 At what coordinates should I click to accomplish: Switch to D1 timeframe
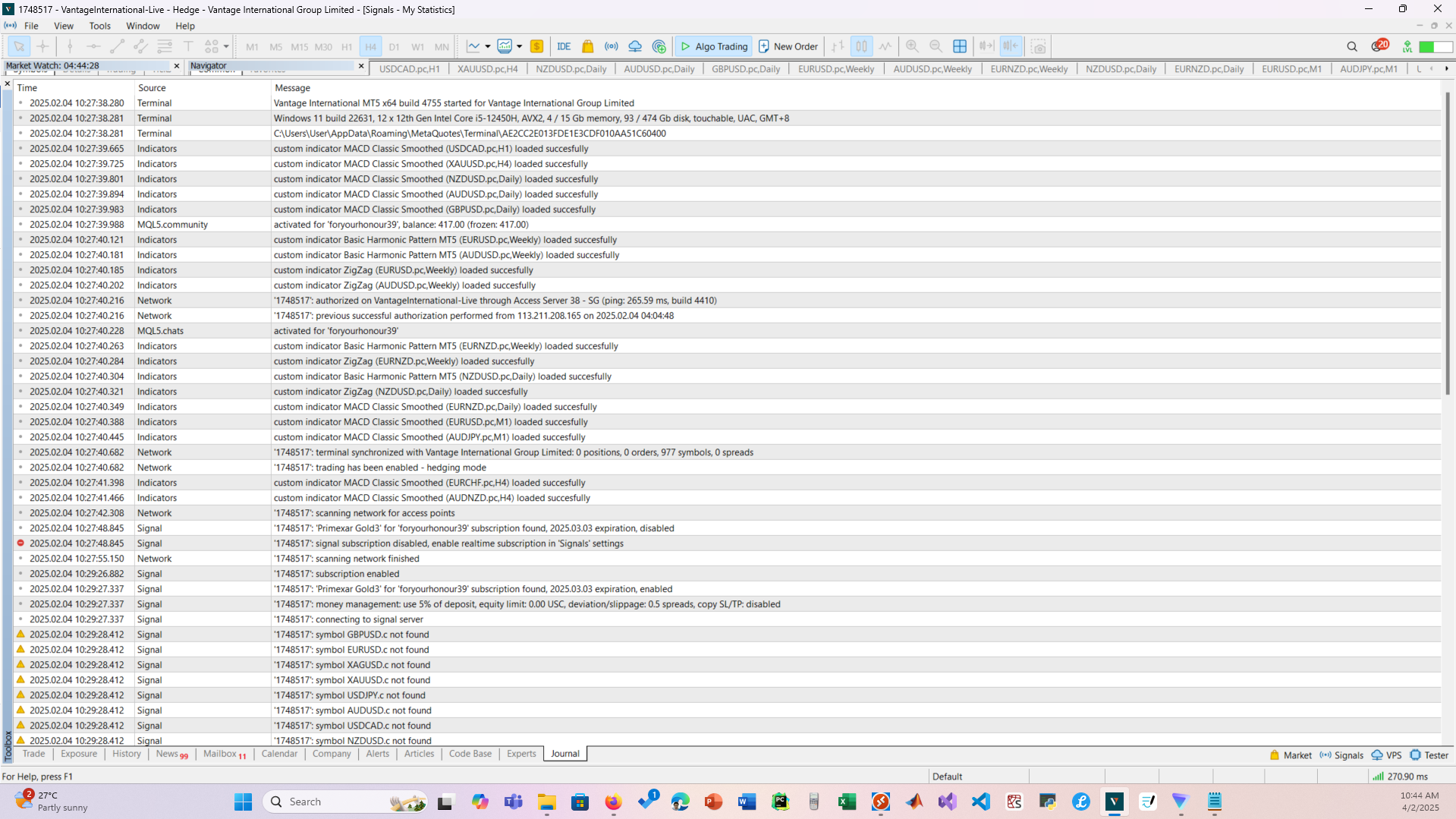(x=394, y=46)
